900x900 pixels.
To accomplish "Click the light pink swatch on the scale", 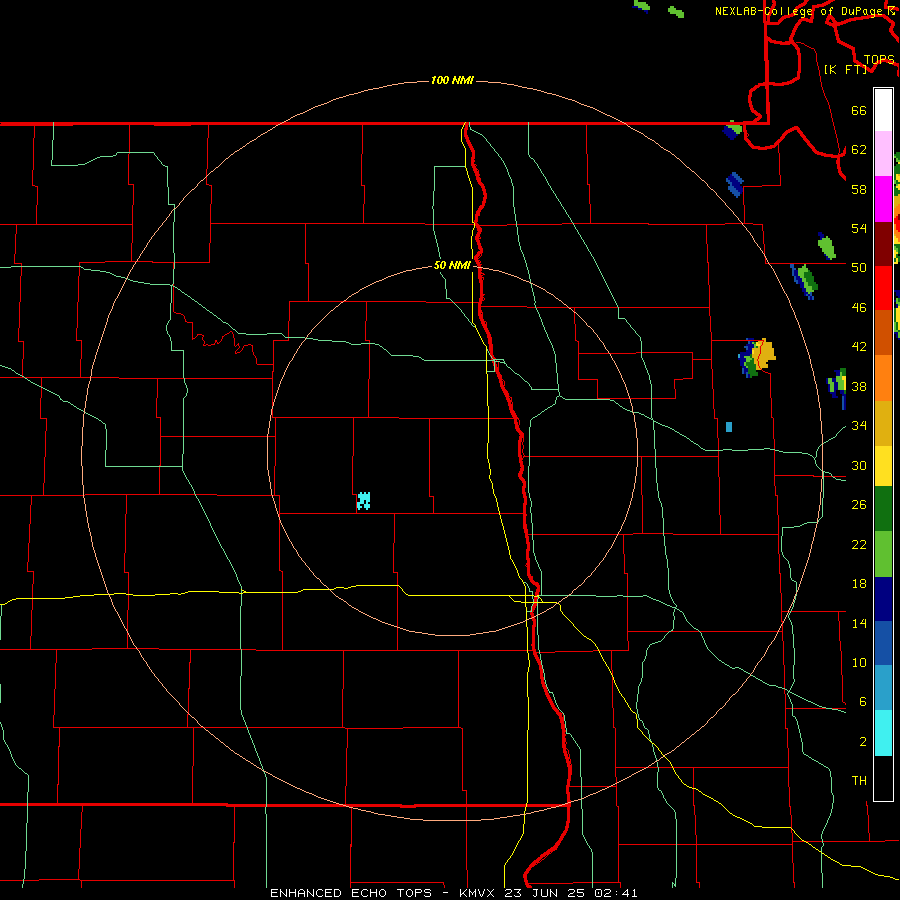I will (883, 153).
